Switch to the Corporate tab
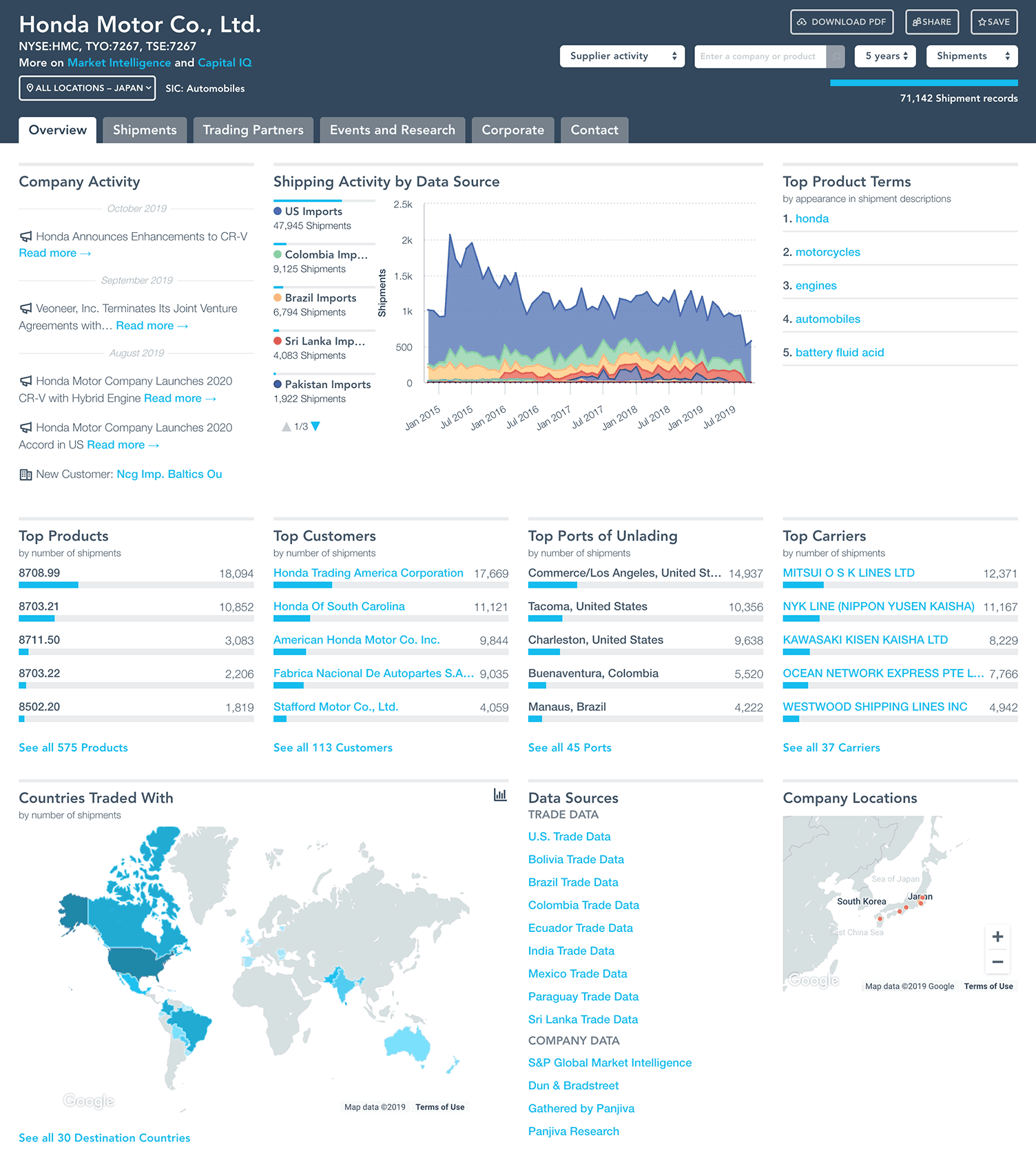 [x=513, y=130]
